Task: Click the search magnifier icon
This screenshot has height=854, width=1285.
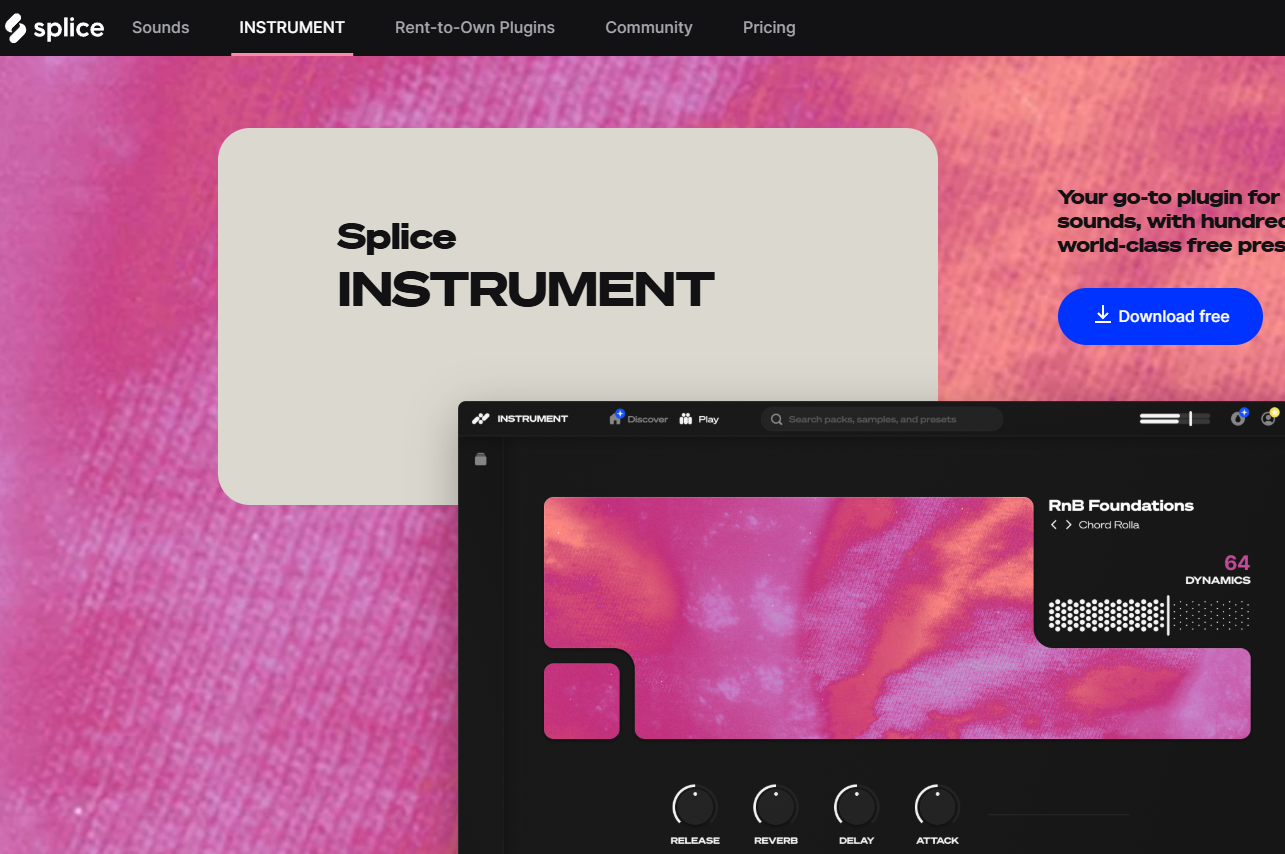Action: coord(777,419)
